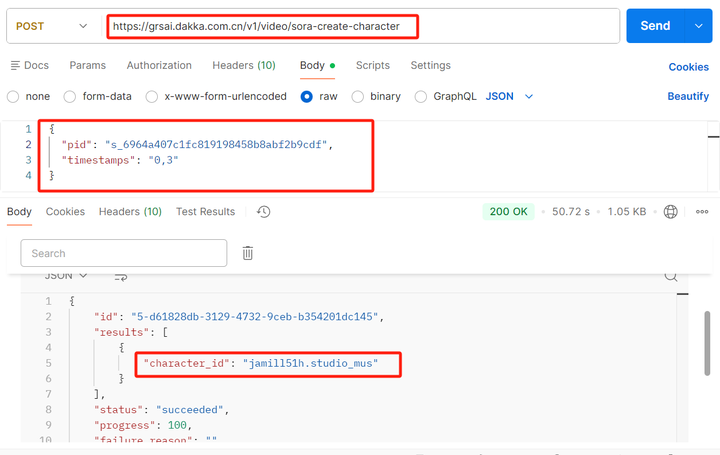
Task: Toggle line wrap icon in response viewer
Action: coord(121,276)
